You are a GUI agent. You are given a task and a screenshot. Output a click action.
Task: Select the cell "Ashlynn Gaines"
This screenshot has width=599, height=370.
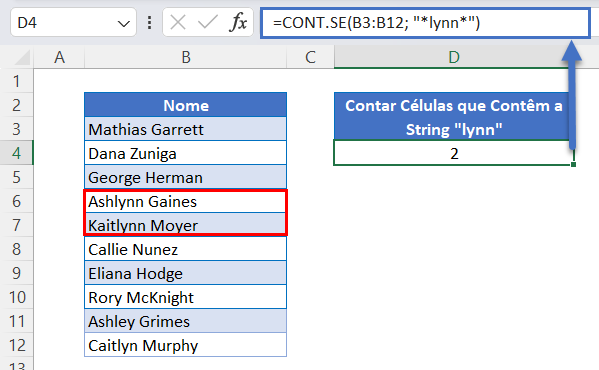pos(186,201)
